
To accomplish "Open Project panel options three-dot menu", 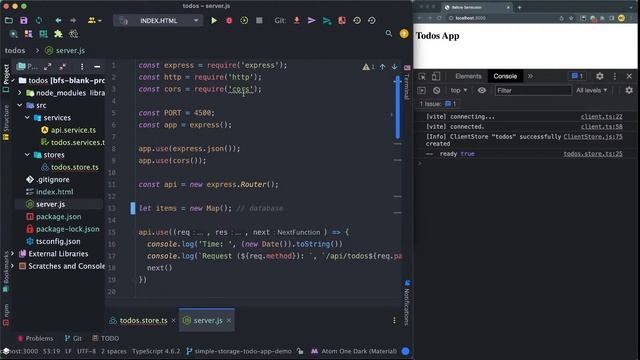I will 82,67.
